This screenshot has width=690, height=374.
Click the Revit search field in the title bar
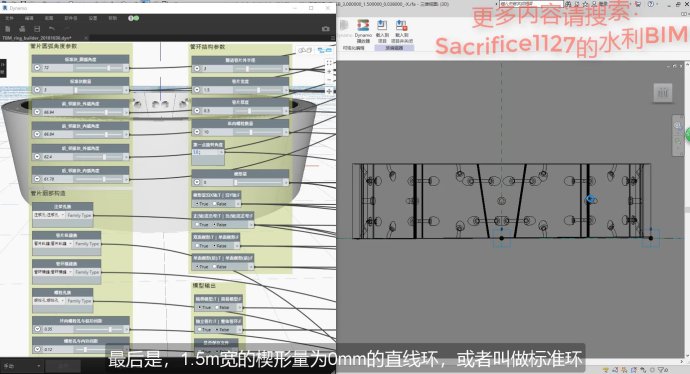coord(531,4)
